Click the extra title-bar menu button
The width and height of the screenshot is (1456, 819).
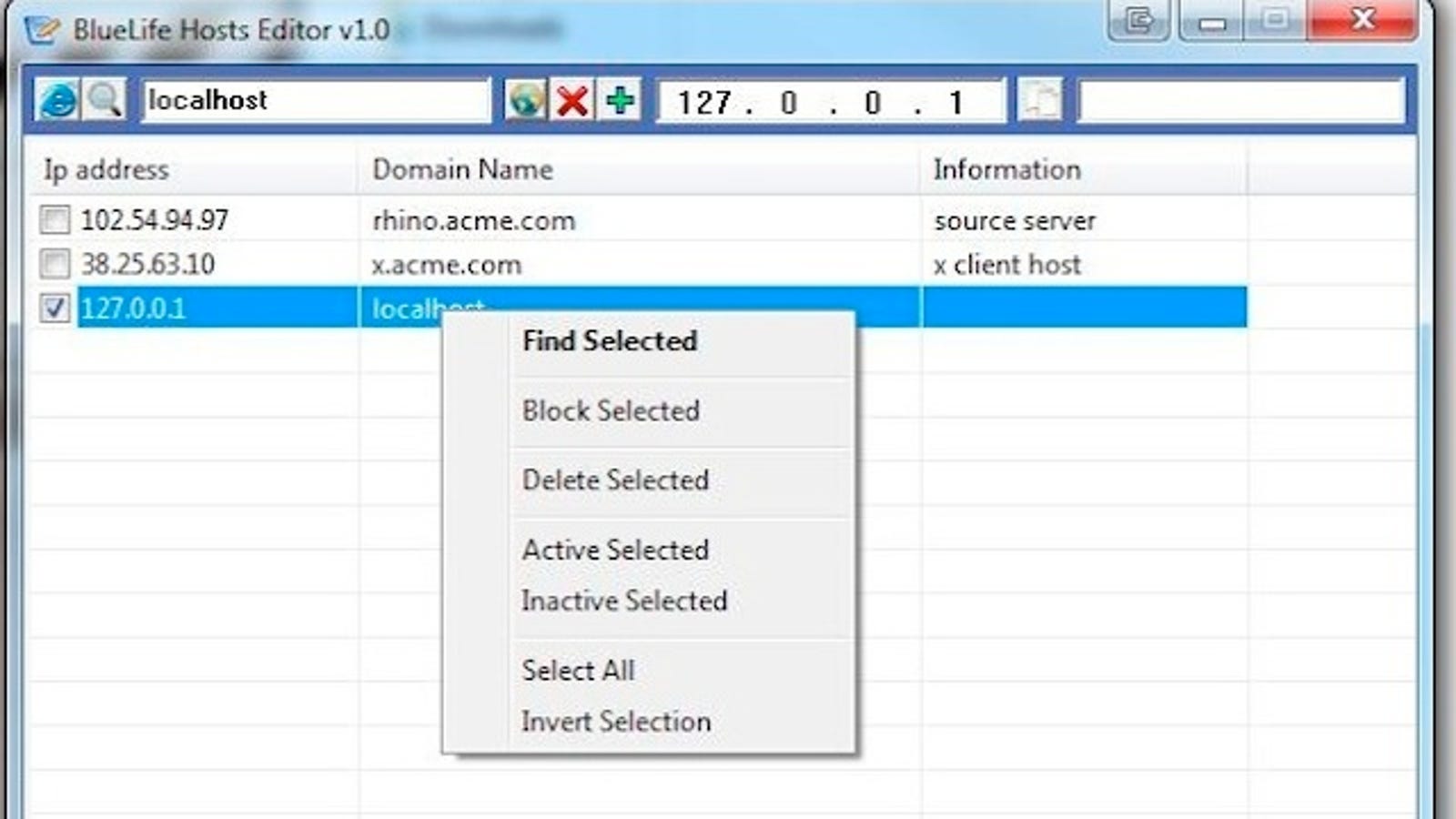tap(1138, 19)
